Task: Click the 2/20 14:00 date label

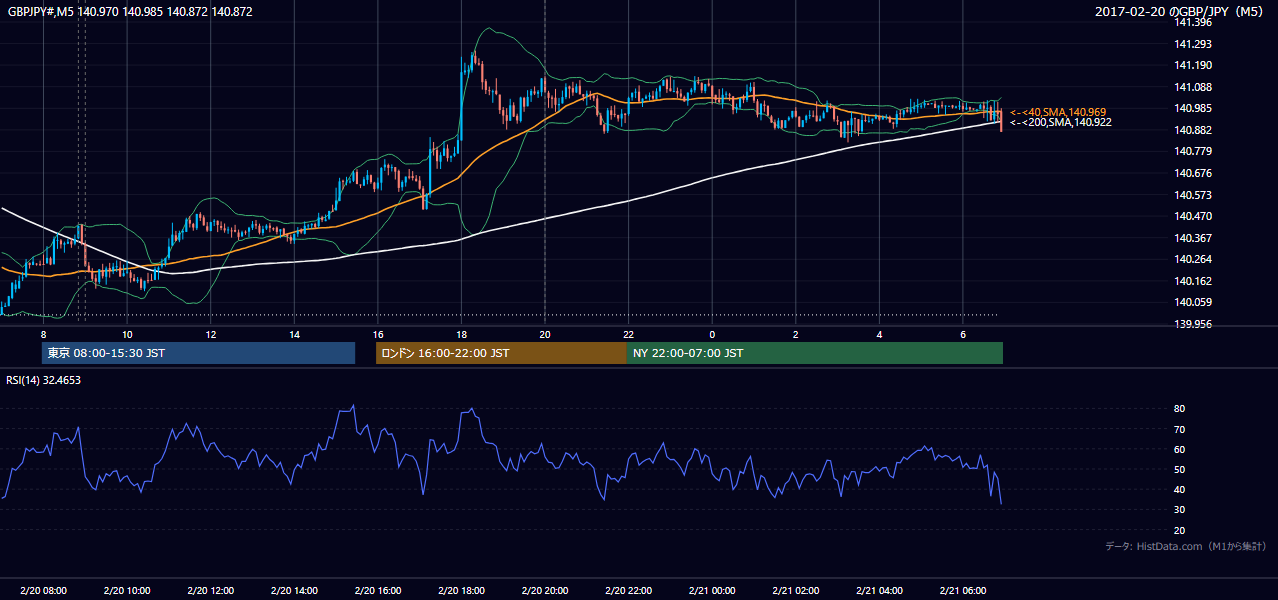Action: (x=294, y=590)
